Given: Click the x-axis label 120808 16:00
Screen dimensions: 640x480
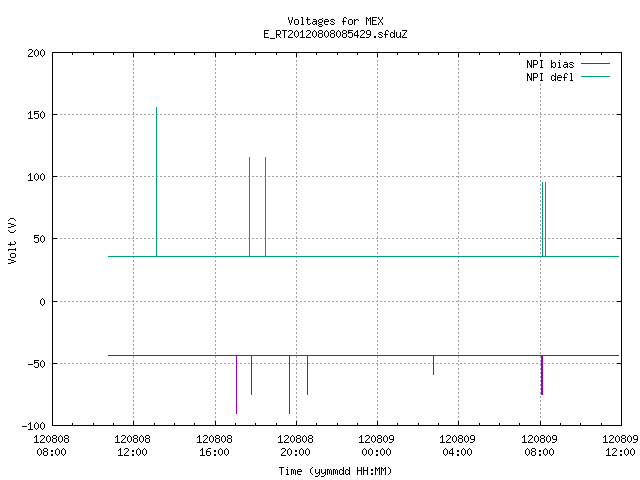Looking at the screenshot, I should pyautogui.click(x=214, y=446).
